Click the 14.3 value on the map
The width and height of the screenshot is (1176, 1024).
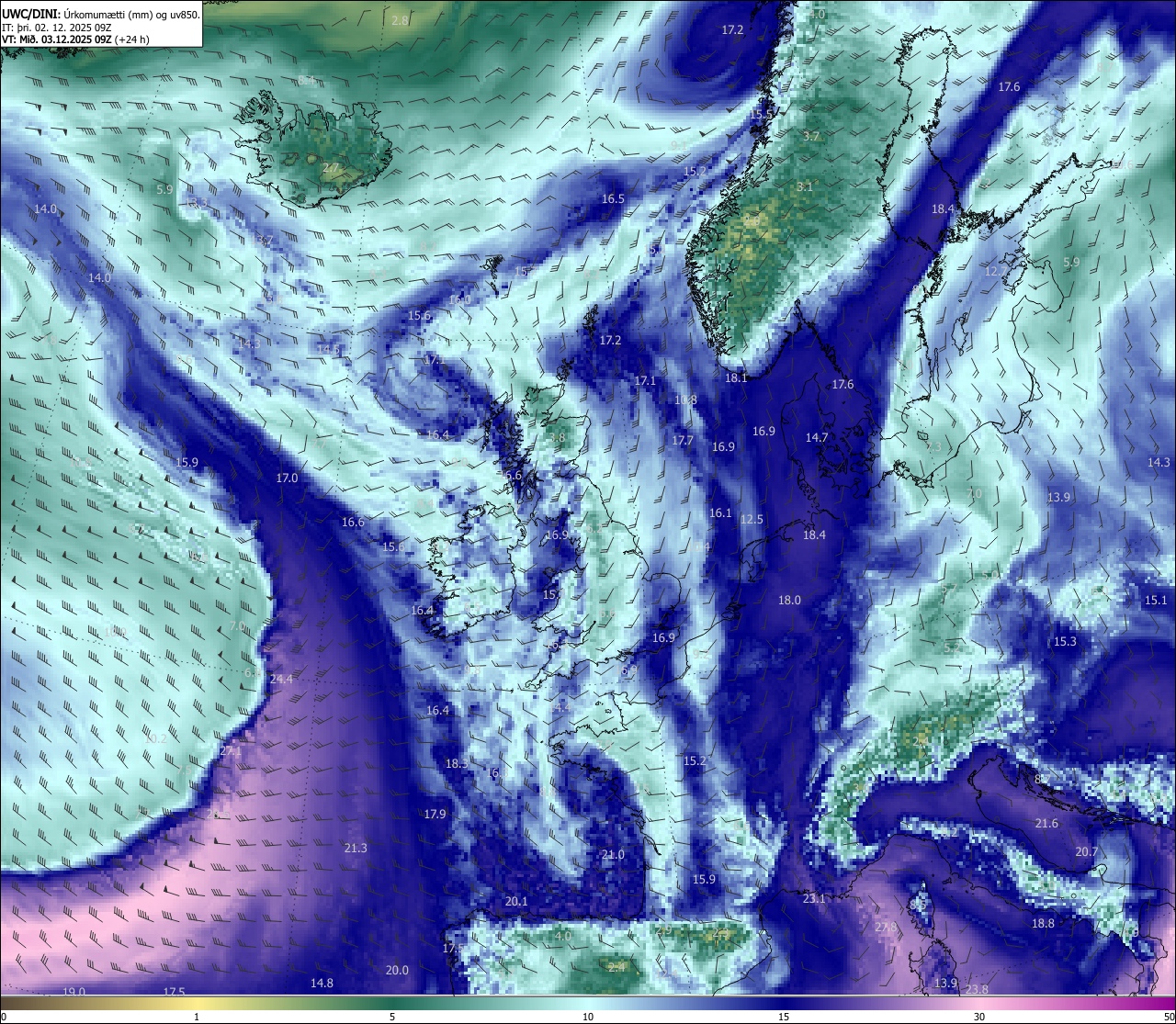[x=1159, y=462]
